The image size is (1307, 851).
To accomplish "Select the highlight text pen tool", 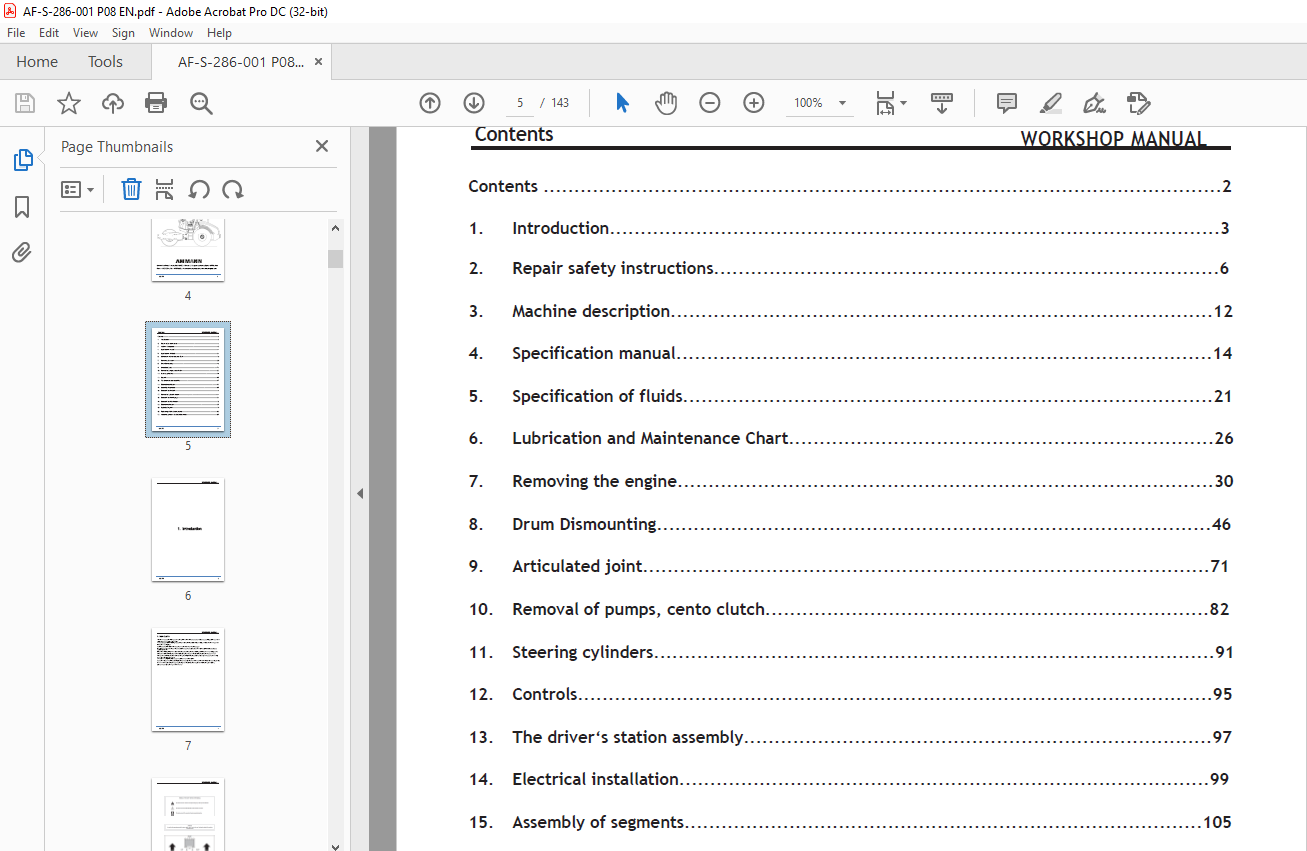I will click(1051, 103).
